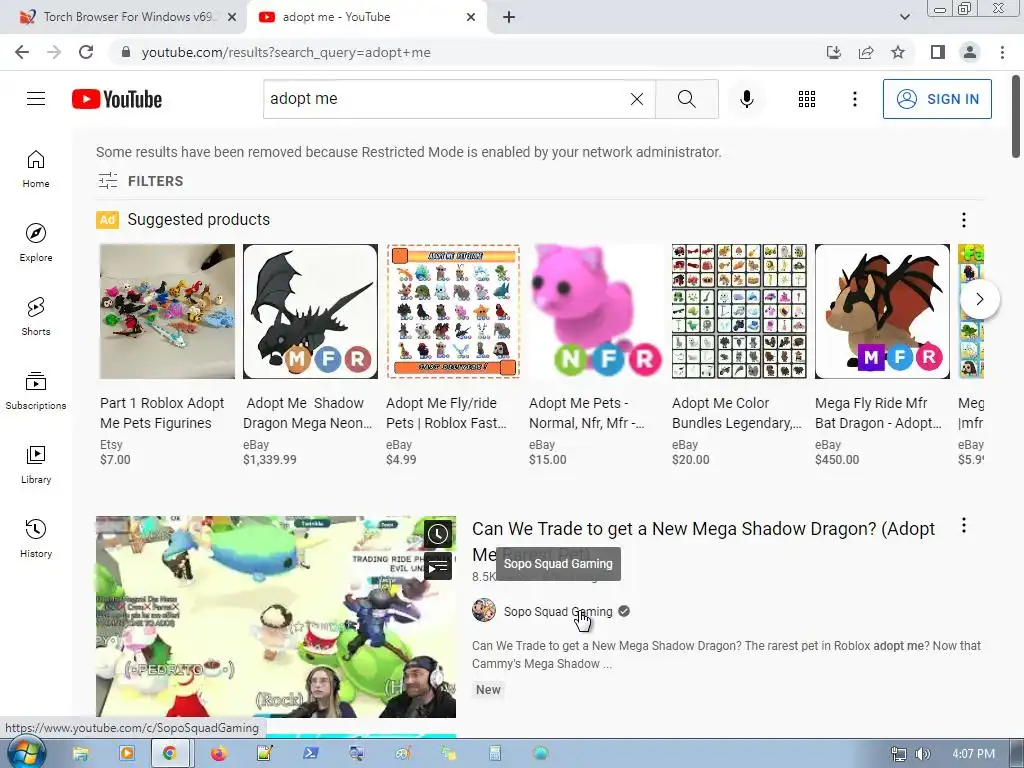Add video to Watch later via clock
Screen dimensions: 1024x768
(438, 534)
